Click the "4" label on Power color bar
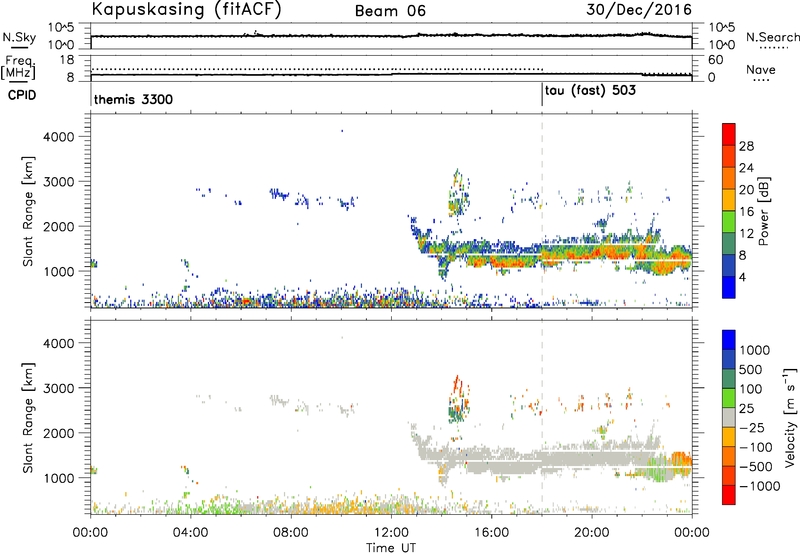The height and width of the screenshot is (554, 800). tap(742, 277)
